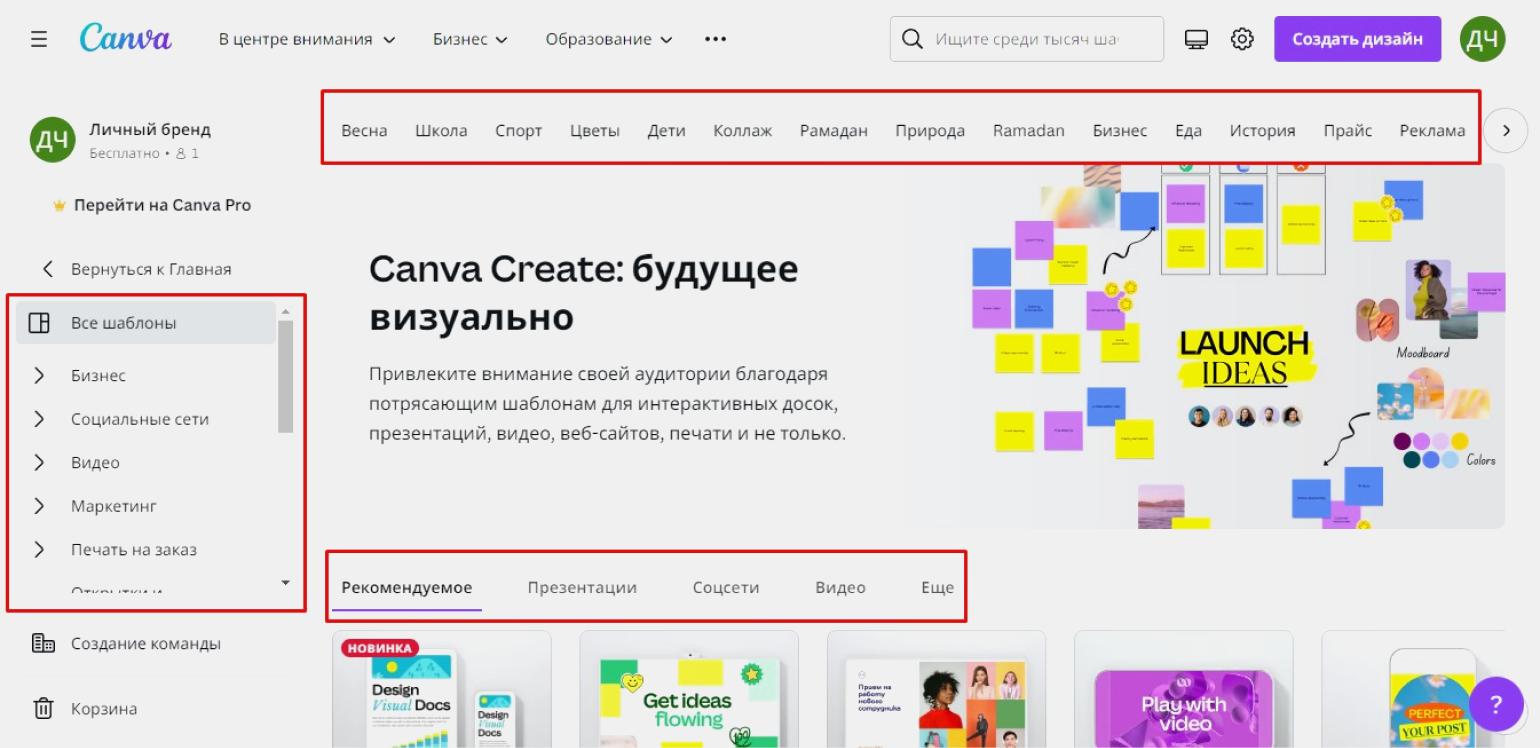Click the Личный бренд team avatar

(52, 139)
